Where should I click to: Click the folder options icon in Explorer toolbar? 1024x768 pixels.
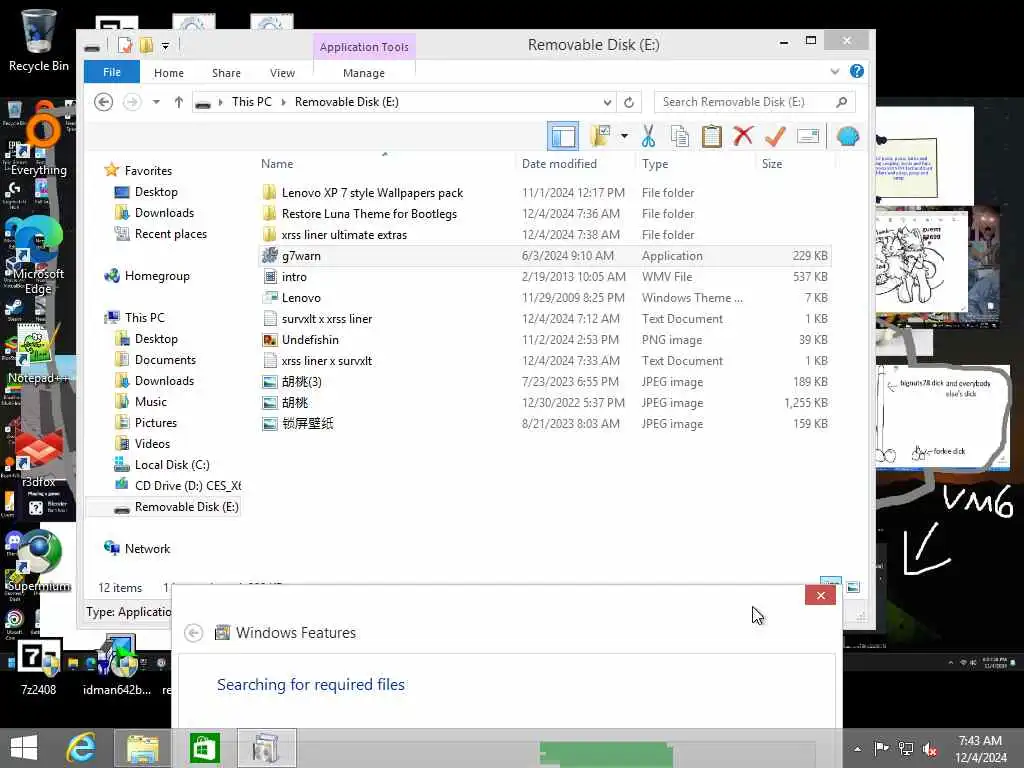coord(600,136)
